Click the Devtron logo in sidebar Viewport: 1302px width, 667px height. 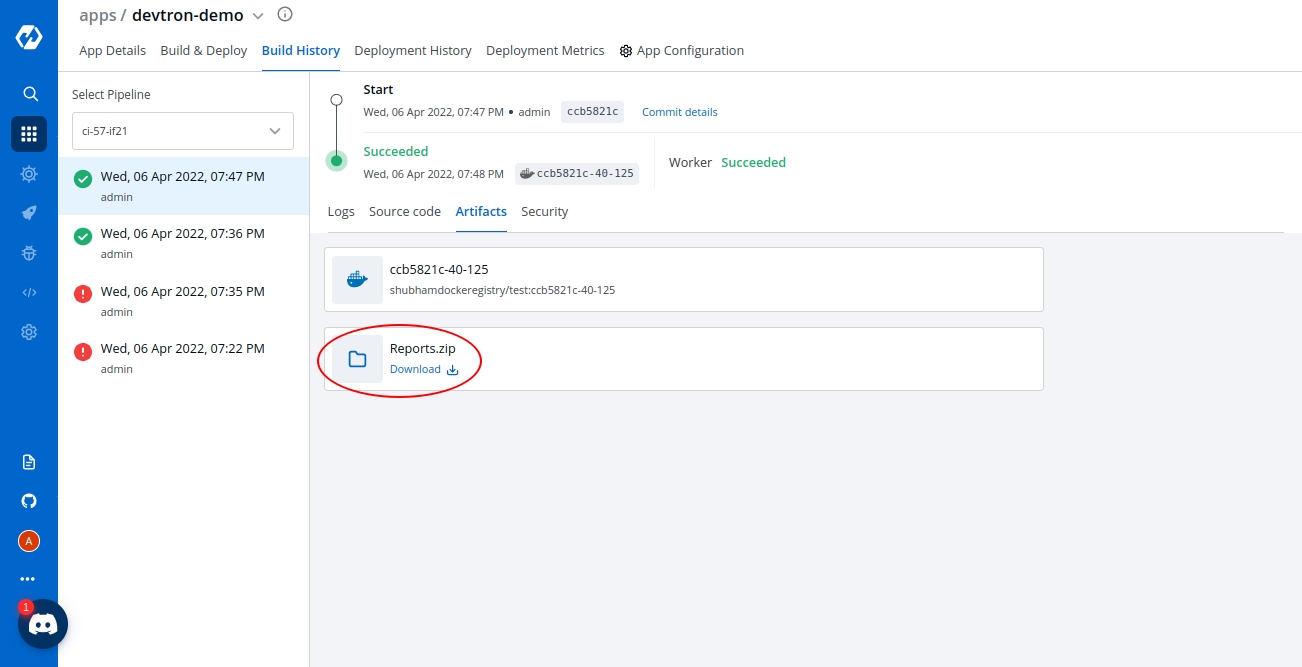(x=29, y=37)
